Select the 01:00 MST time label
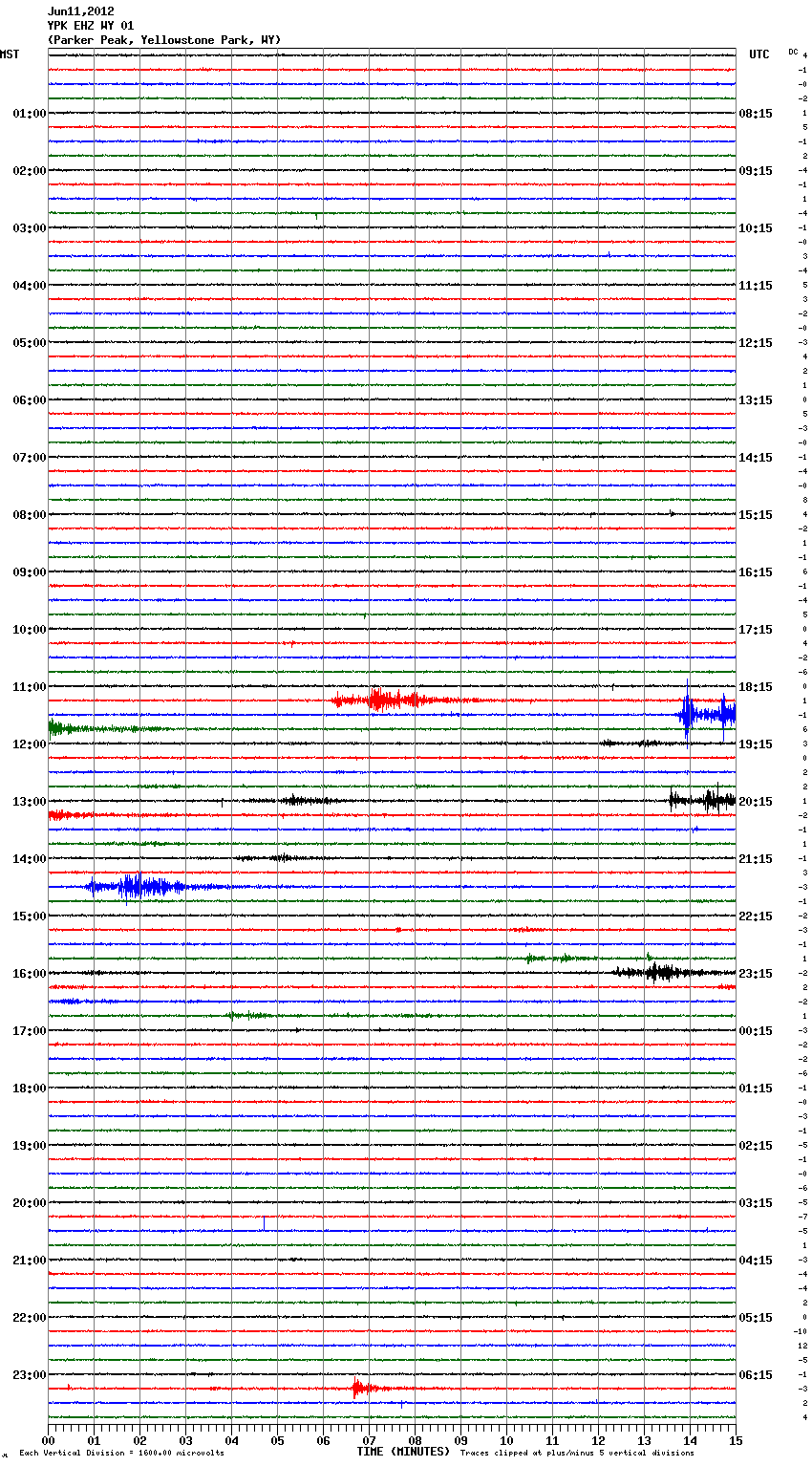Screen dimensions: 812x1466 coord(29,114)
